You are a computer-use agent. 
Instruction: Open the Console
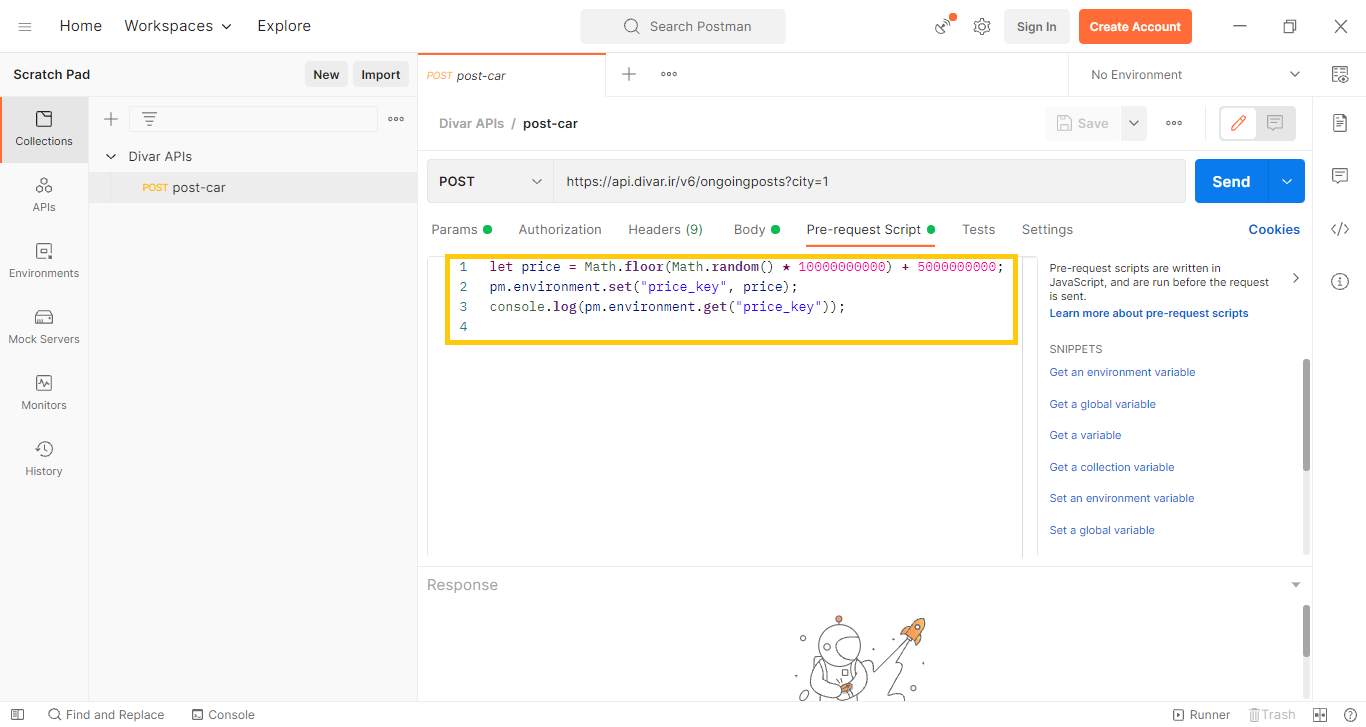pos(223,714)
